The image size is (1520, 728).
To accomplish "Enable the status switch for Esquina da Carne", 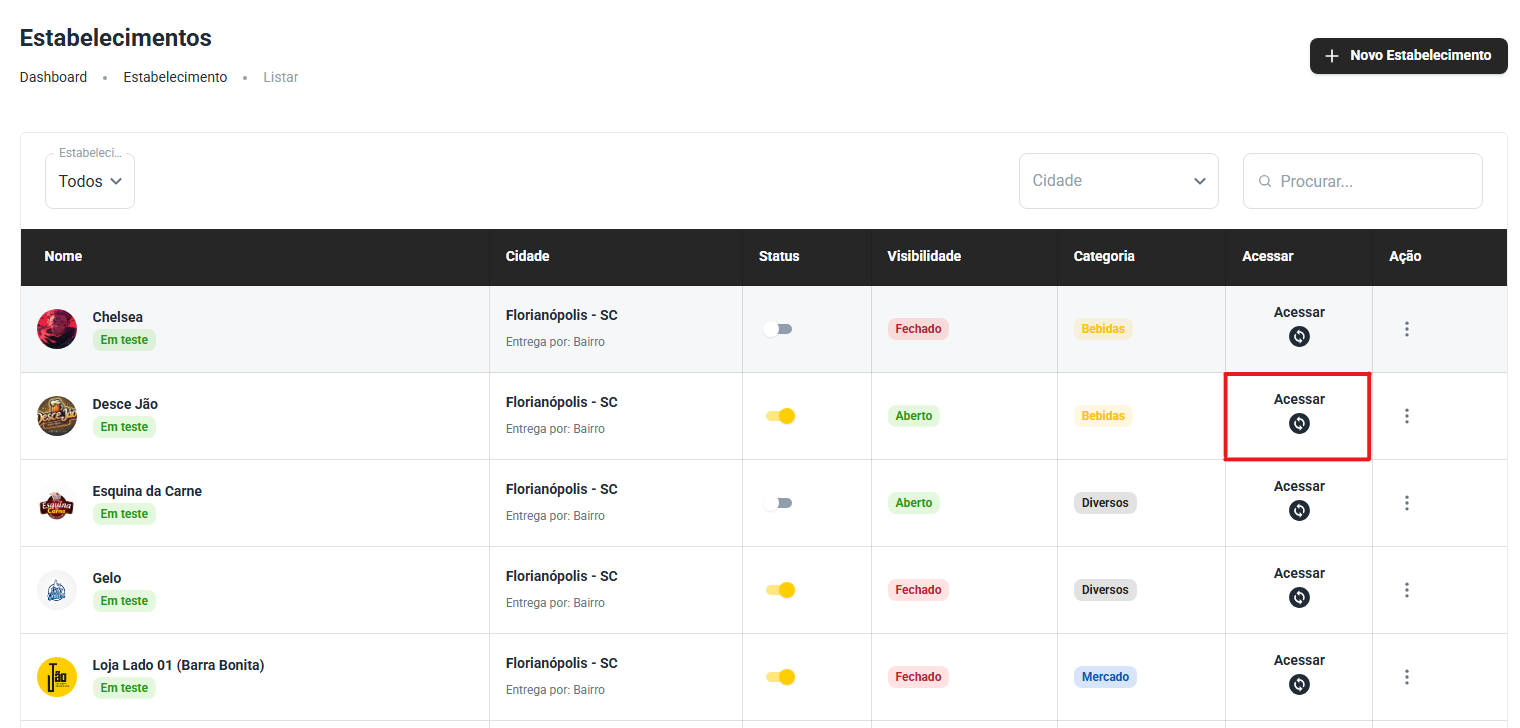I will point(777,503).
